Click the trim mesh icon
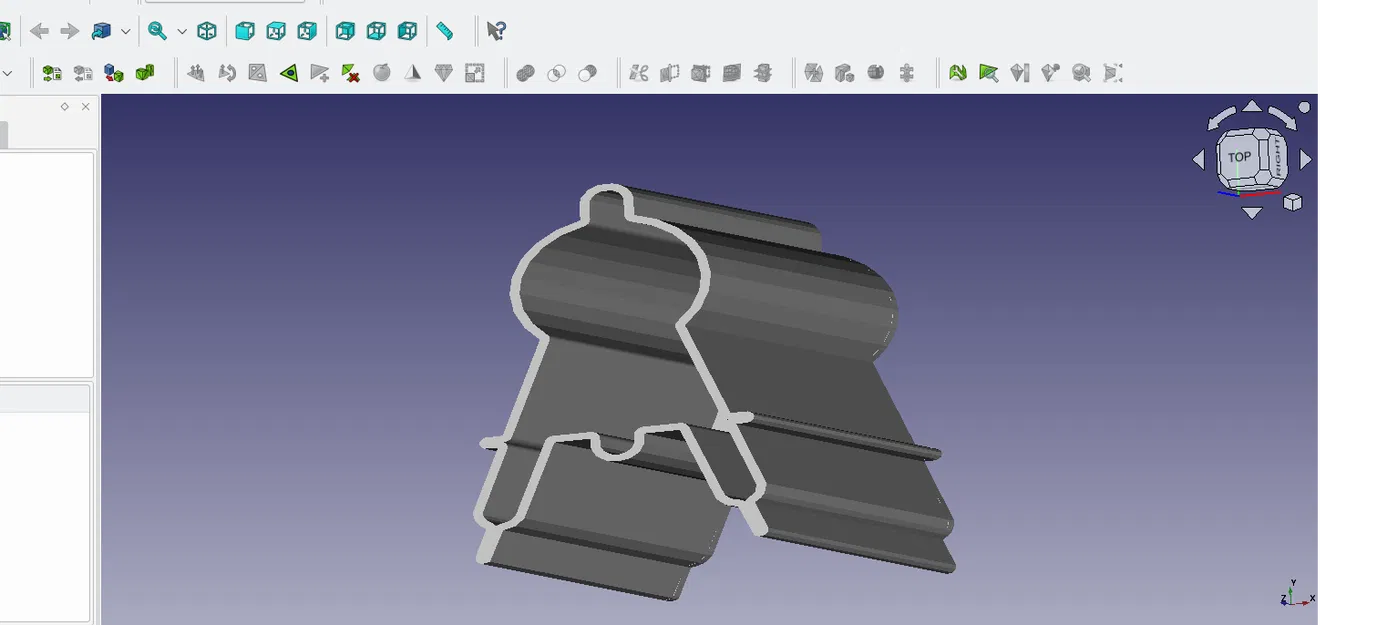 670,73
